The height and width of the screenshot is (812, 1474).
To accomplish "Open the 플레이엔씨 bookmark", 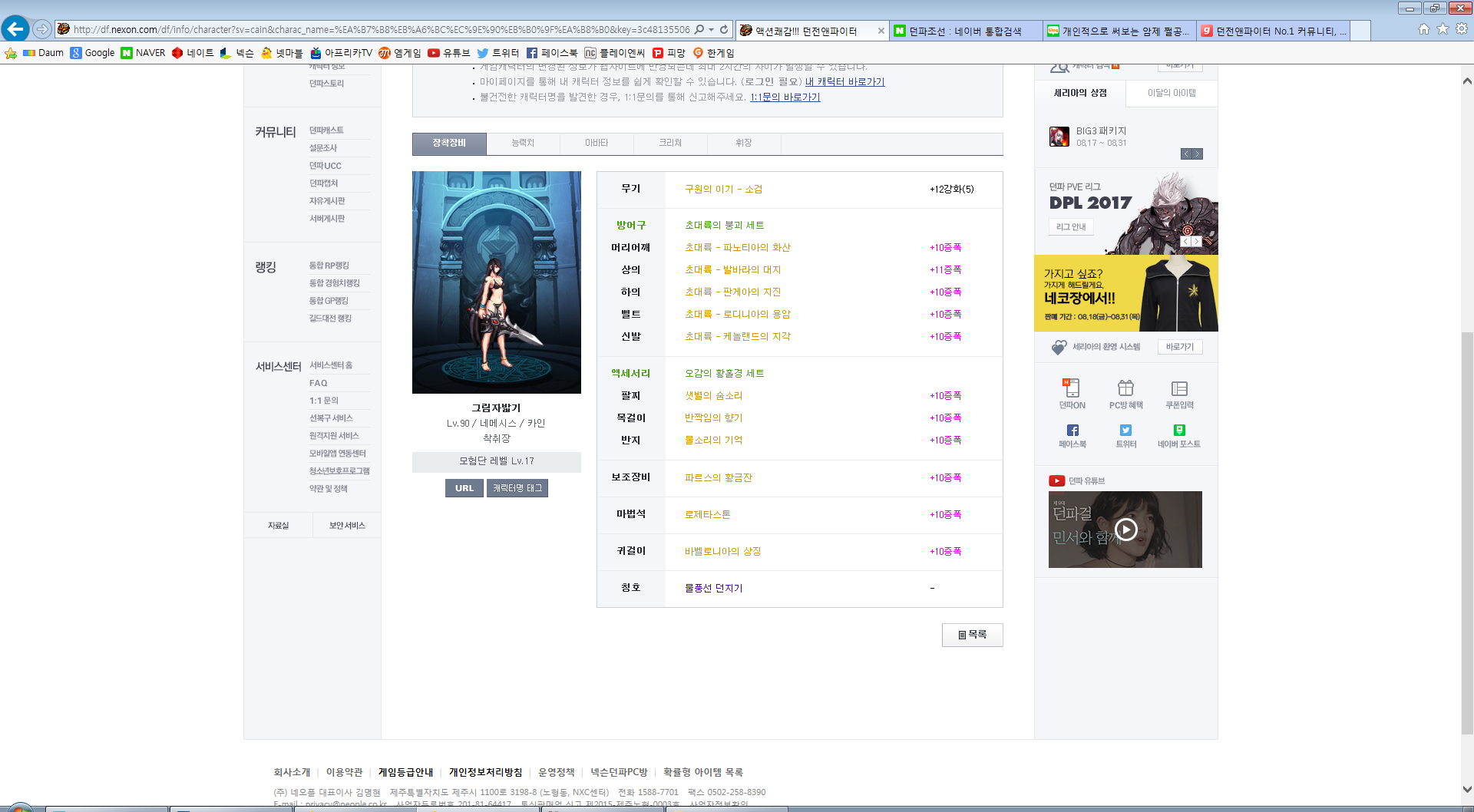I will tap(614, 53).
